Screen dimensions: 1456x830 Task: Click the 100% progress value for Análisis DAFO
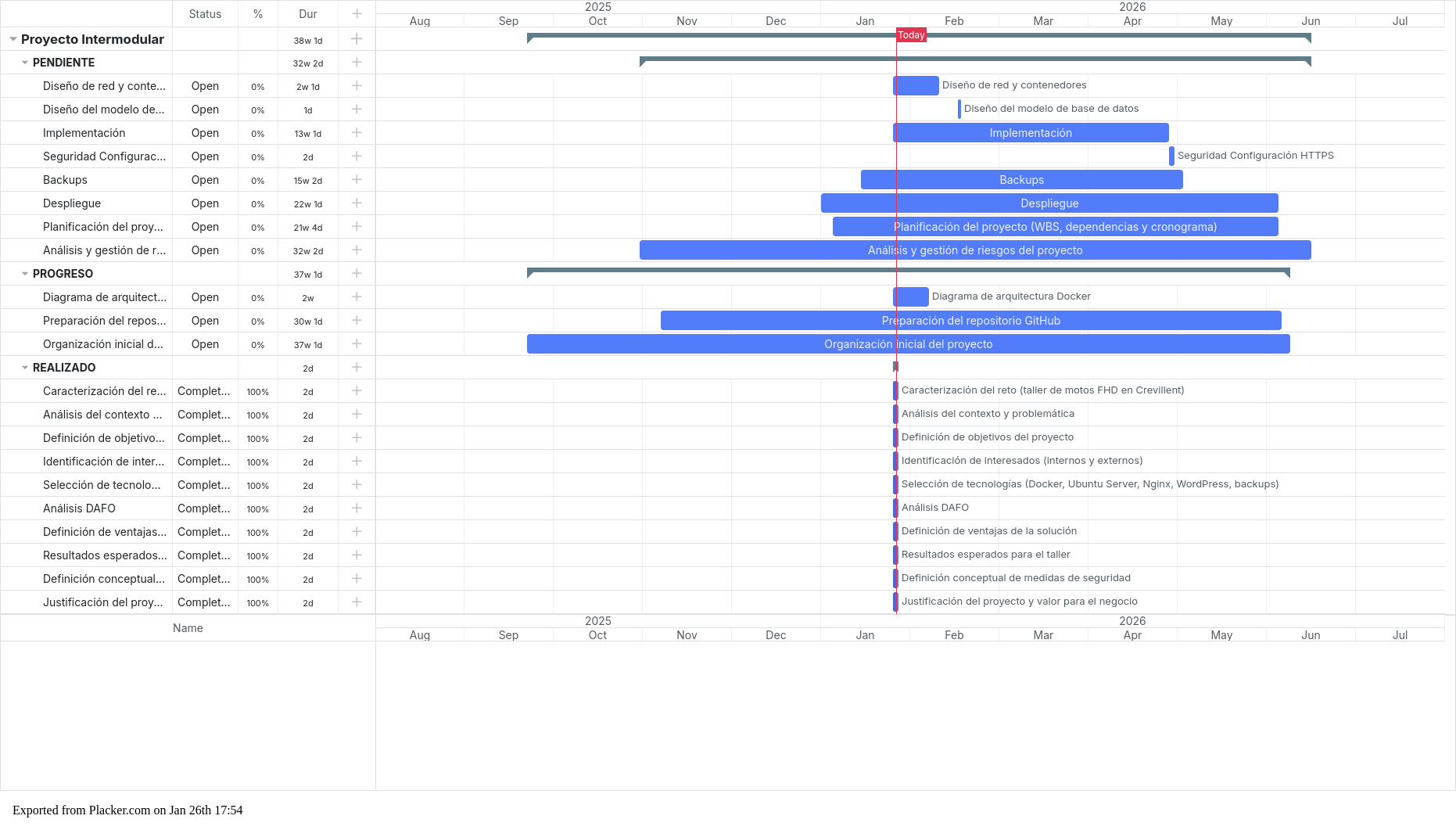pyautogui.click(x=258, y=508)
